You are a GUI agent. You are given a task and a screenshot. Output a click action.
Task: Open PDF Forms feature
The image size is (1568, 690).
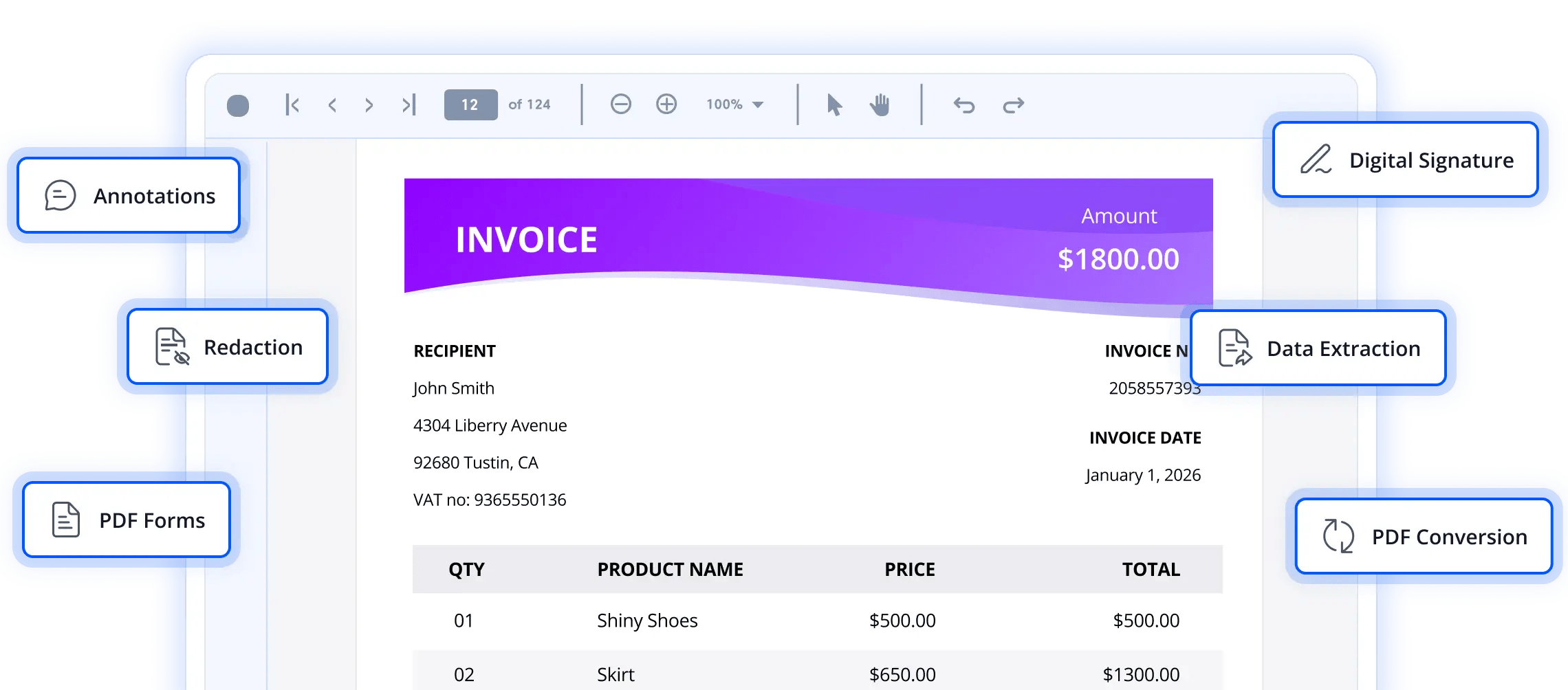[127, 520]
